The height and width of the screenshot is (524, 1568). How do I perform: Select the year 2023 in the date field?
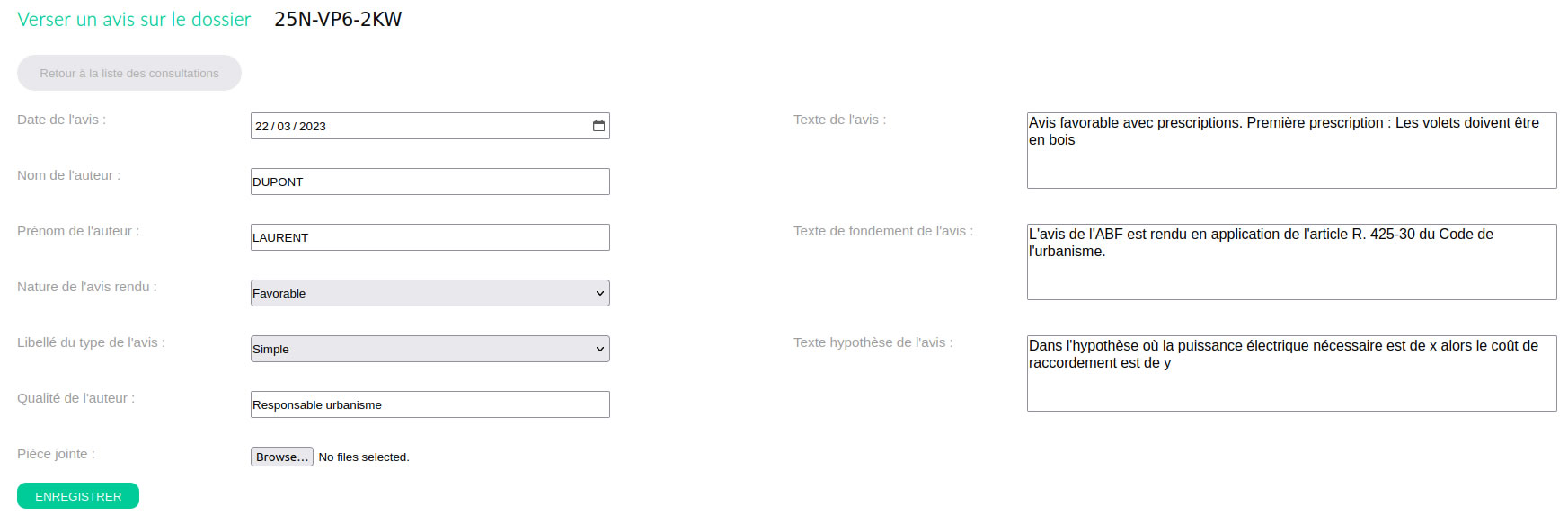pos(313,126)
